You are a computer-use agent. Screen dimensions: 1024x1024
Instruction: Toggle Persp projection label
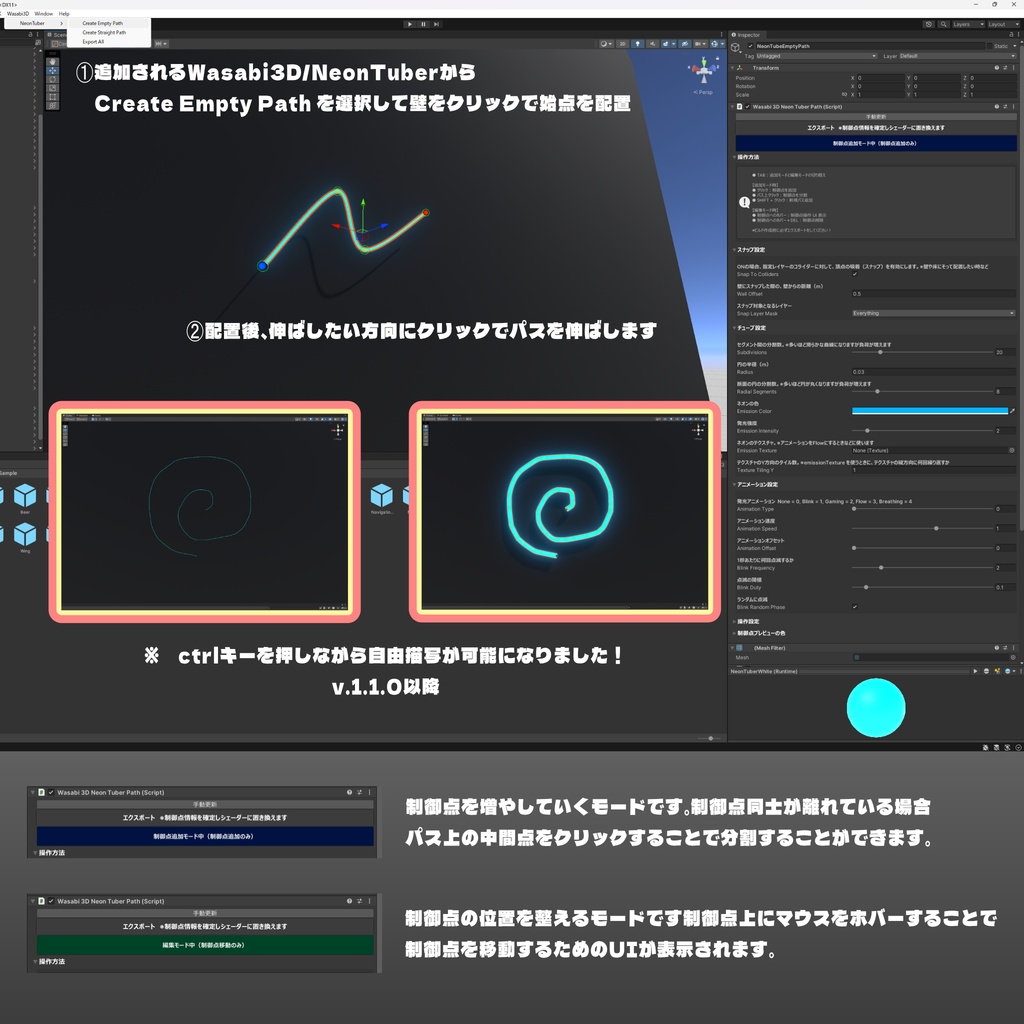(x=703, y=92)
